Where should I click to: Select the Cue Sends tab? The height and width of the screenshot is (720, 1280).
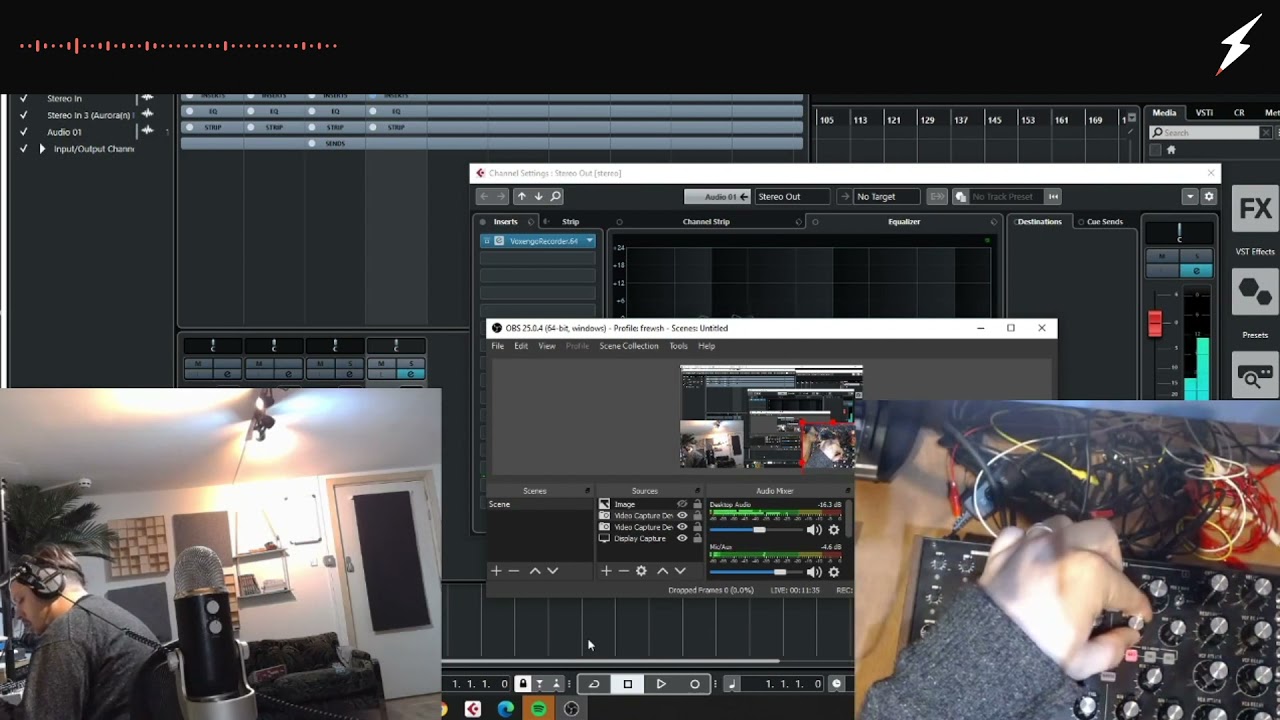(1105, 222)
